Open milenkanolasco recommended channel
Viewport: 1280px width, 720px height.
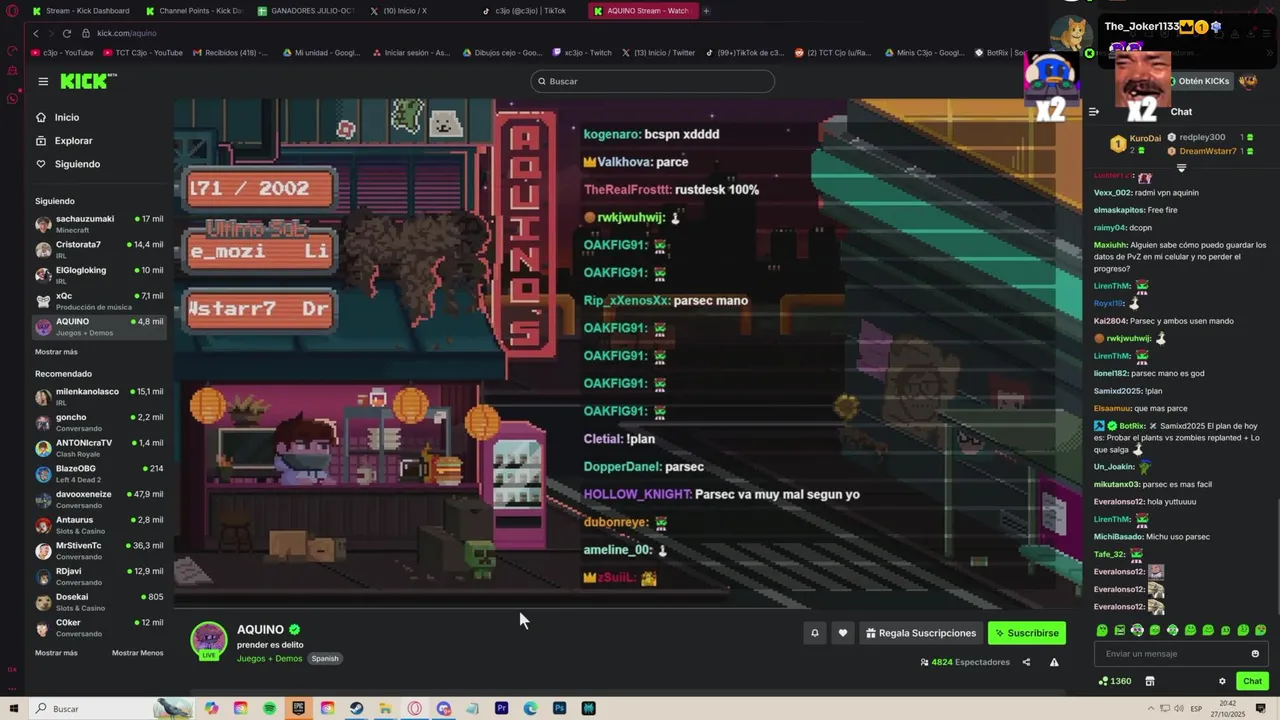(x=99, y=397)
